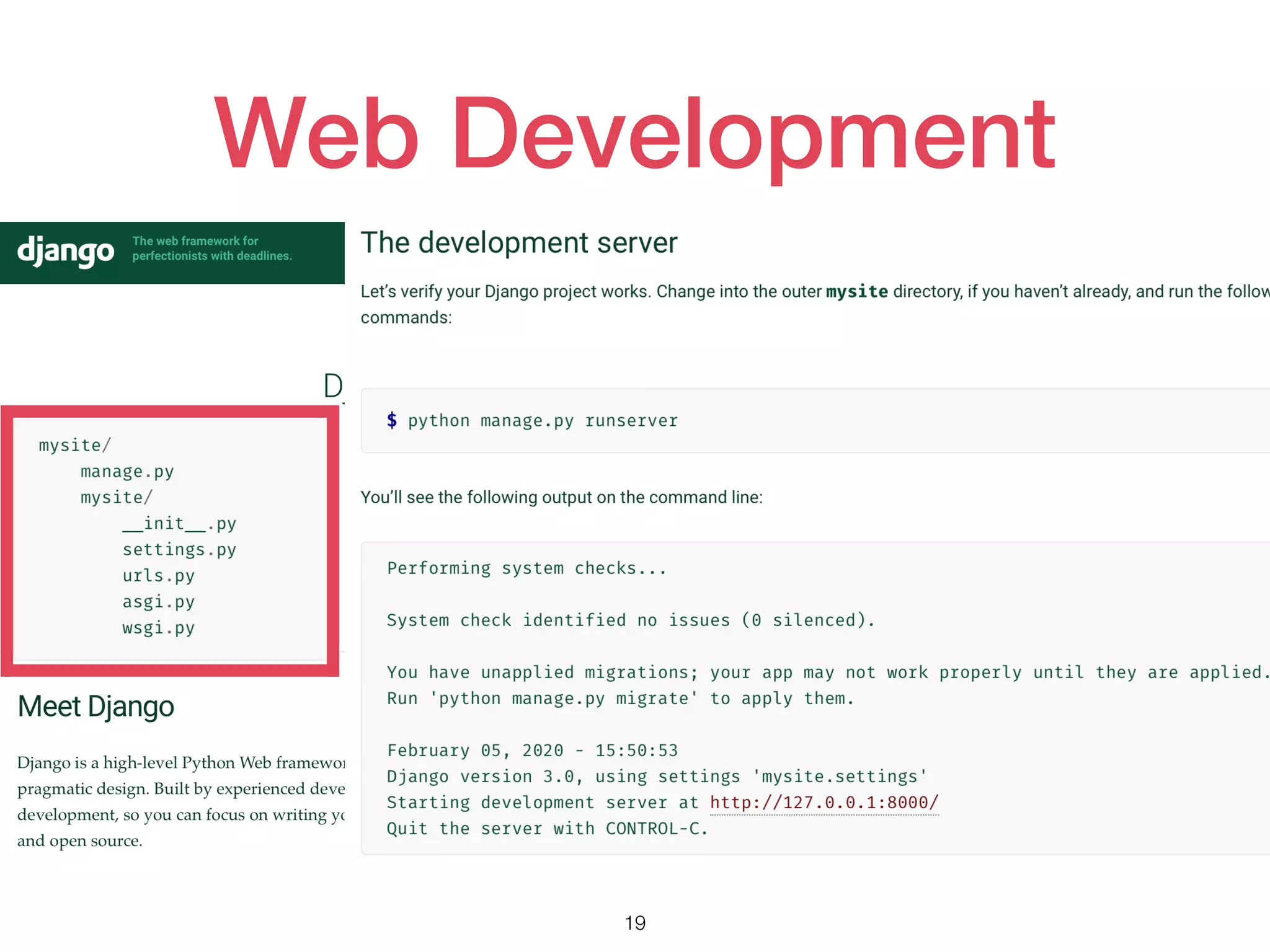Open the http://127.0.0.1:8000/ server link

tap(824, 803)
